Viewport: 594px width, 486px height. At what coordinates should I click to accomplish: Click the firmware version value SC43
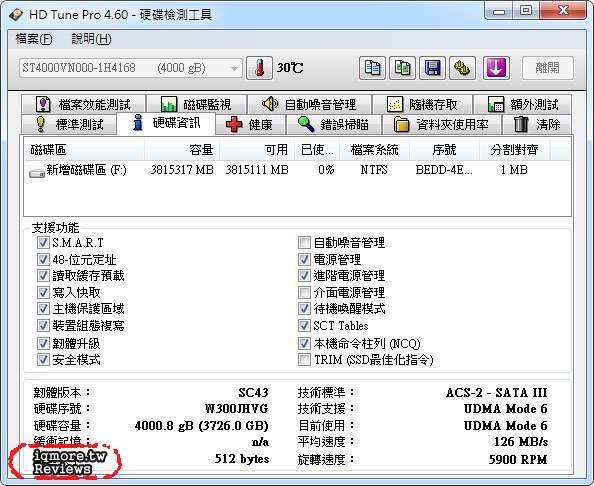[253, 393]
